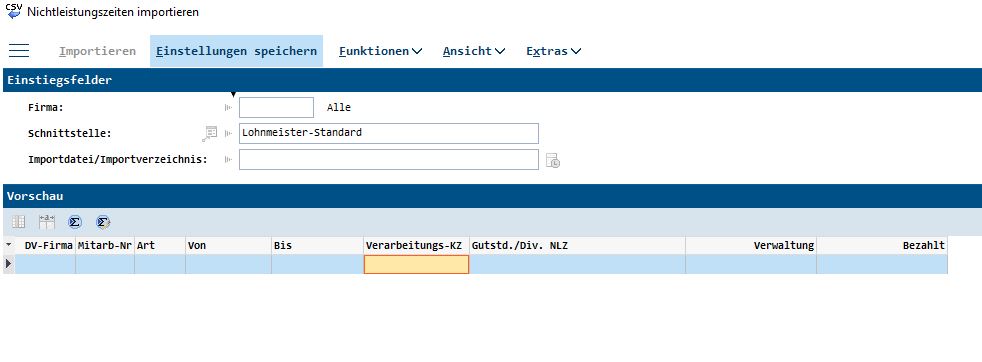Open the hamburger navigation menu
982x362 pixels.
[19, 51]
